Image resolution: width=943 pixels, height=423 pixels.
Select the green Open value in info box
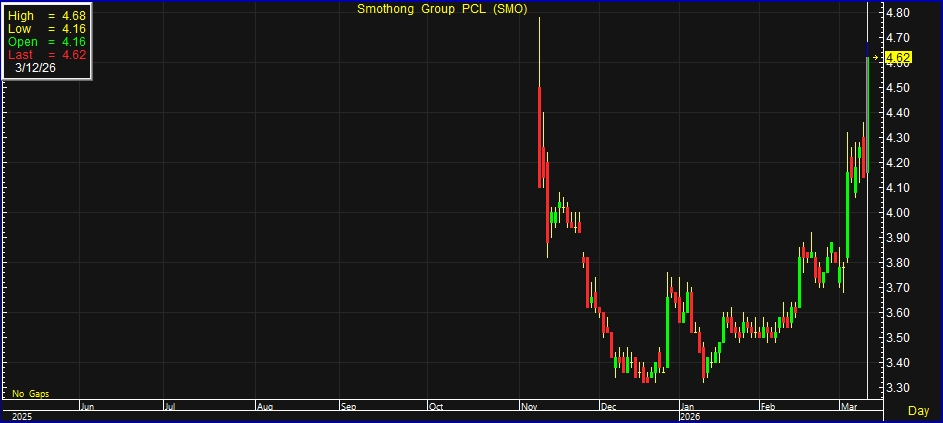47,42
